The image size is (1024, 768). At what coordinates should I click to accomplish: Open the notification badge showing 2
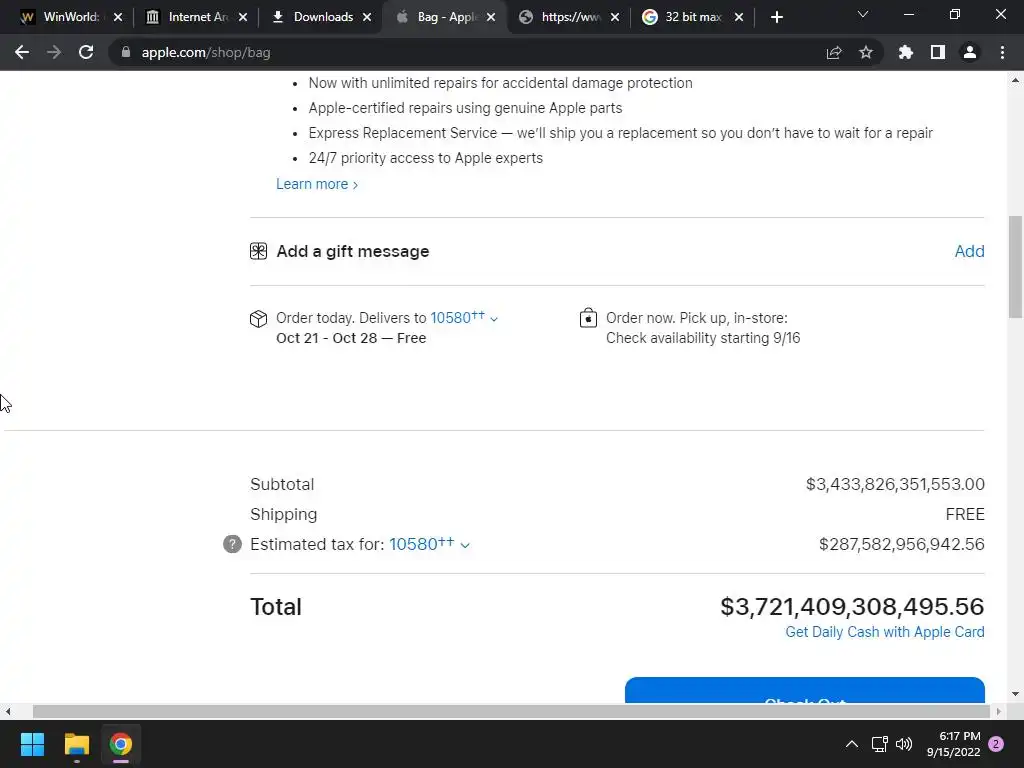(996, 744)
